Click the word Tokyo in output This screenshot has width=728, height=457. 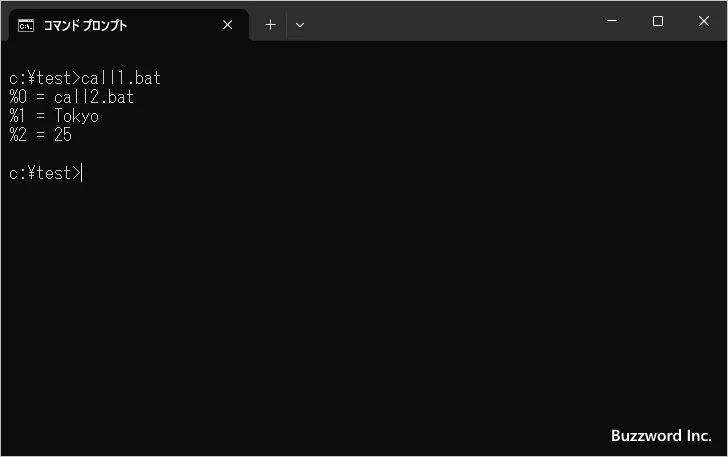point(76,116)
